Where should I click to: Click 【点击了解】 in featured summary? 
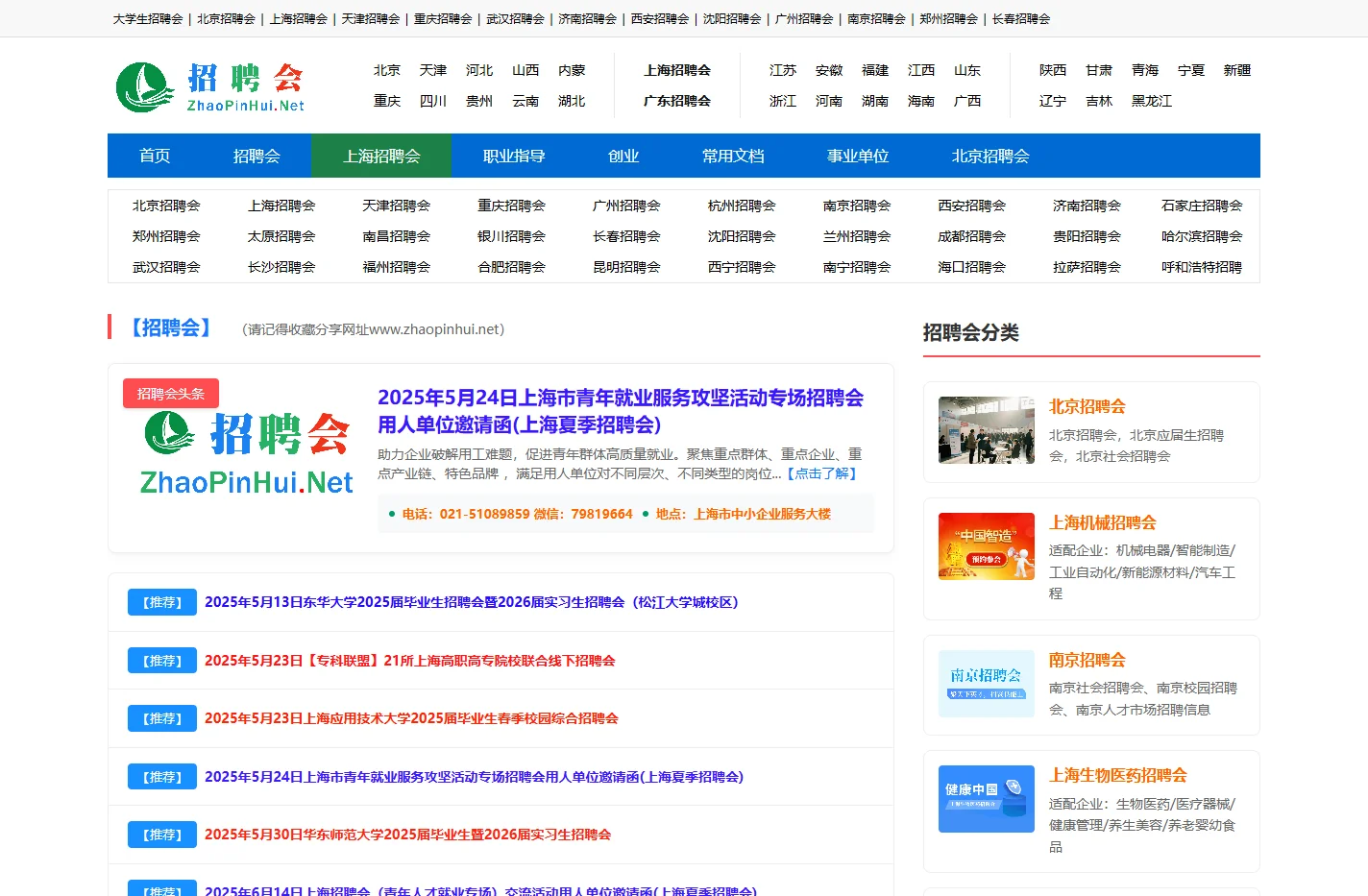(x=821, y=473)
